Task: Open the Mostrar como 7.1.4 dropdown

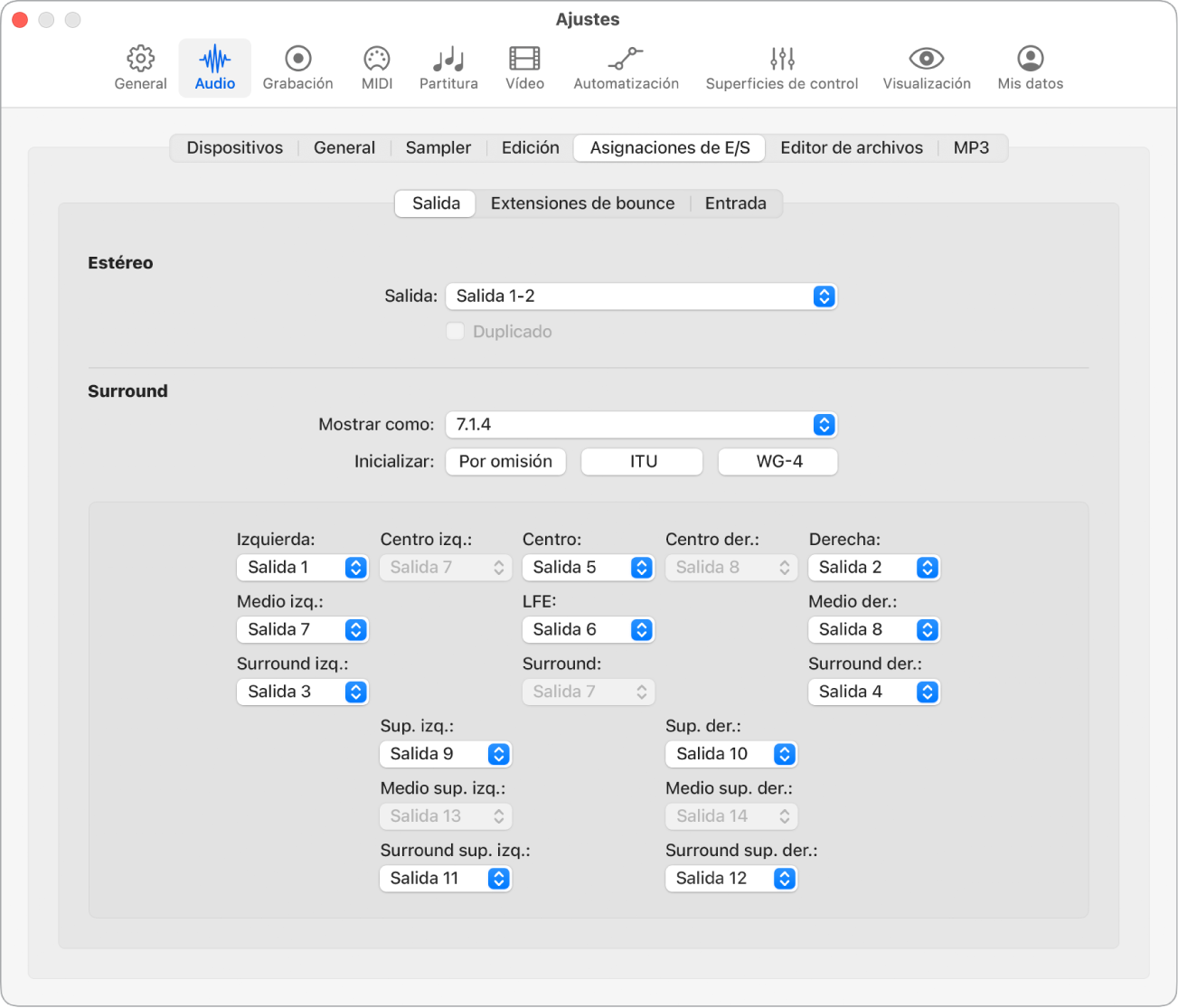Action: pos(641,425)
